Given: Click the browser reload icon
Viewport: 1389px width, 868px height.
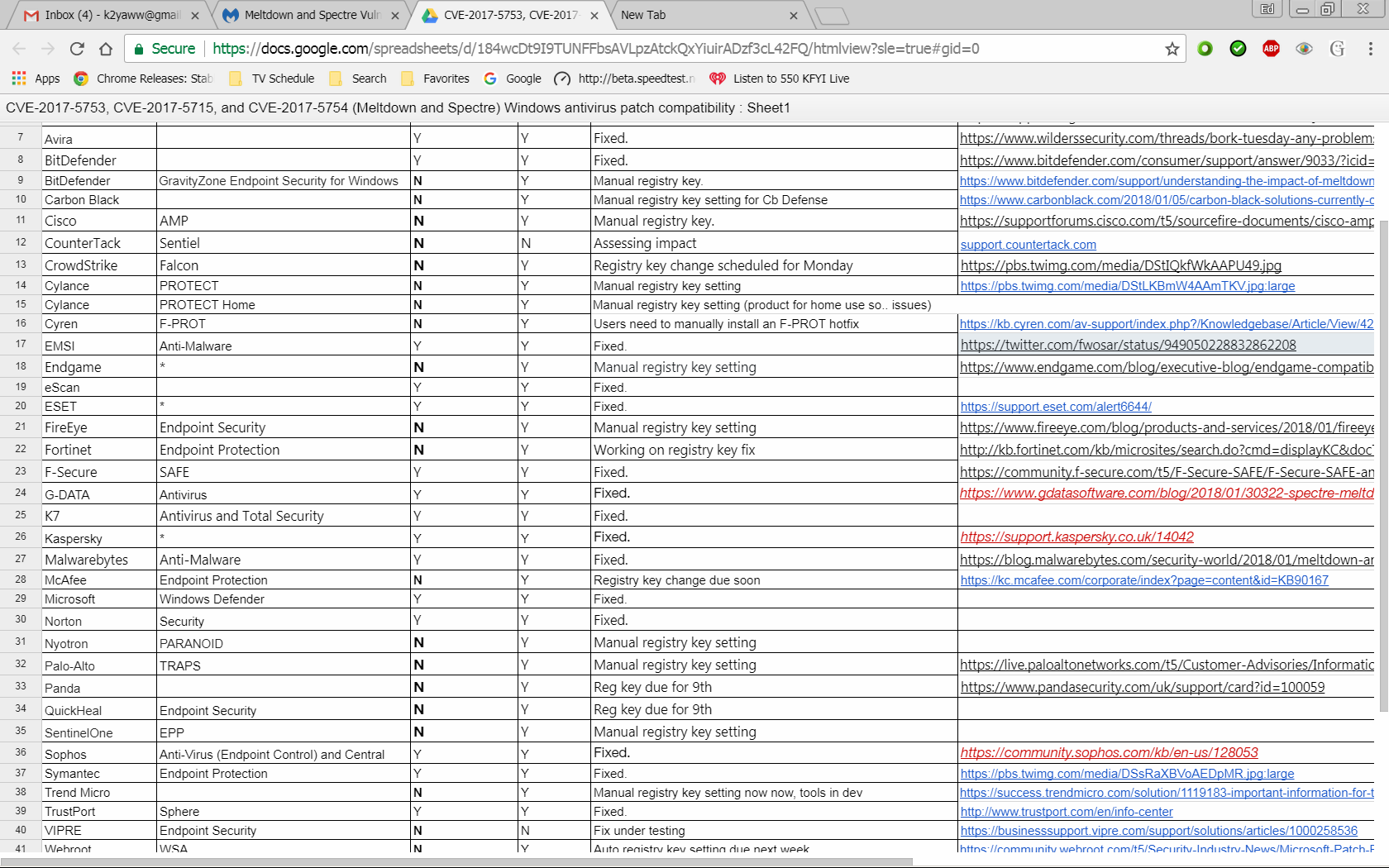Looking at the screenshot, I should point(77,49).
